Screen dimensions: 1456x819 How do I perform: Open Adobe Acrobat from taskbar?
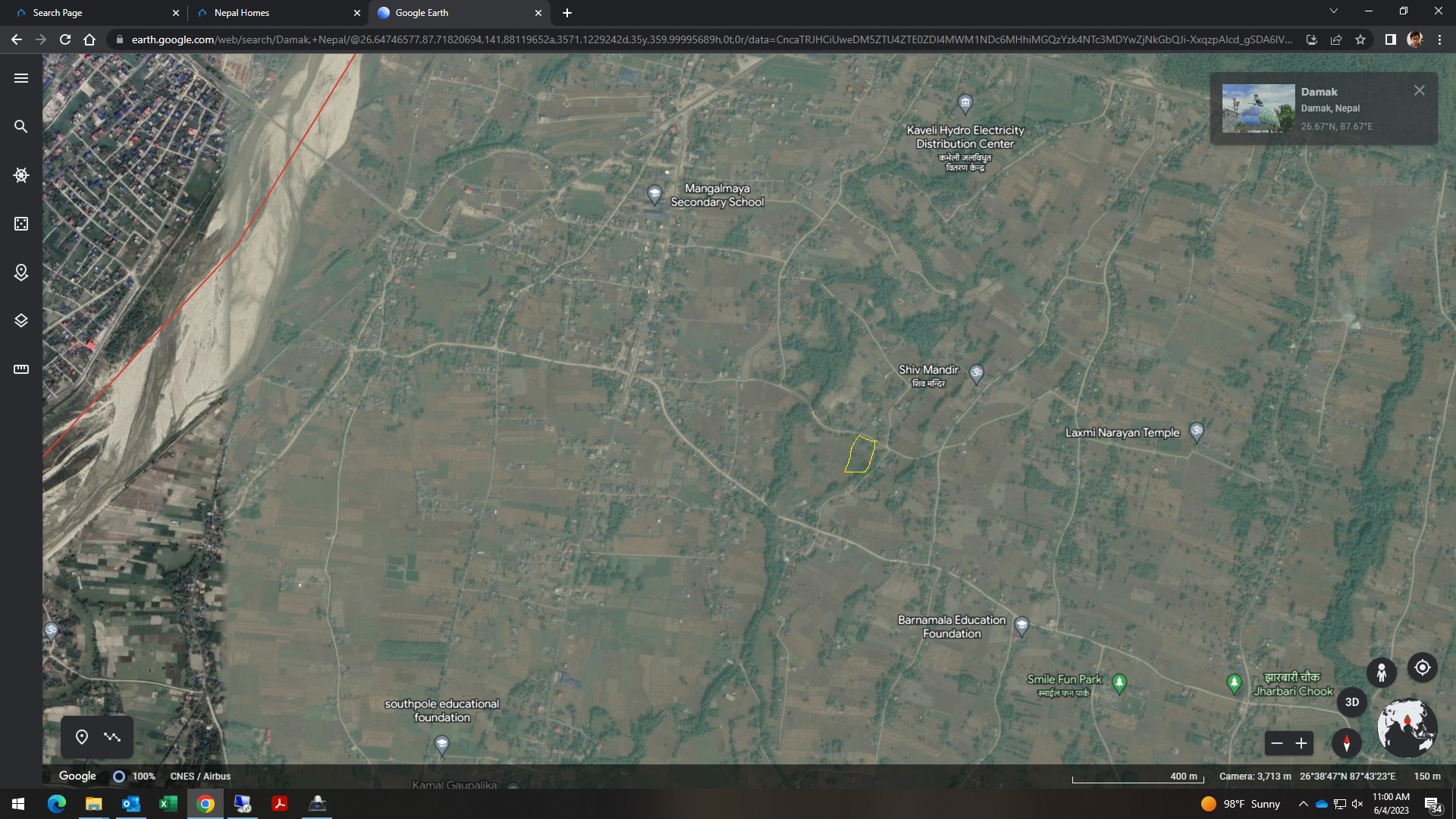point(280,804)
